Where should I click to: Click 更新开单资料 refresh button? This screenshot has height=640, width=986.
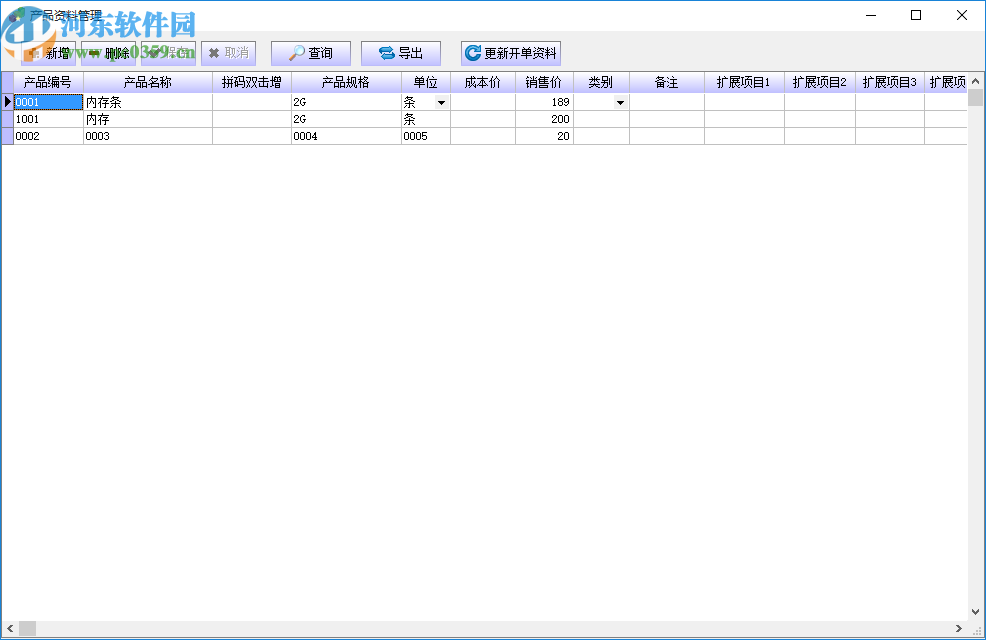point(511,53)
